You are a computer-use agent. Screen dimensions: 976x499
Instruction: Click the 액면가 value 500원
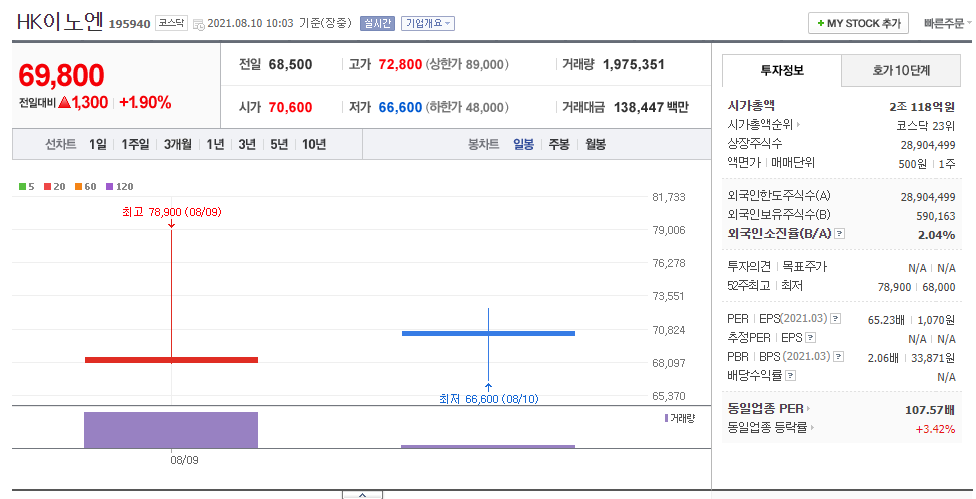tap(912, 164)
